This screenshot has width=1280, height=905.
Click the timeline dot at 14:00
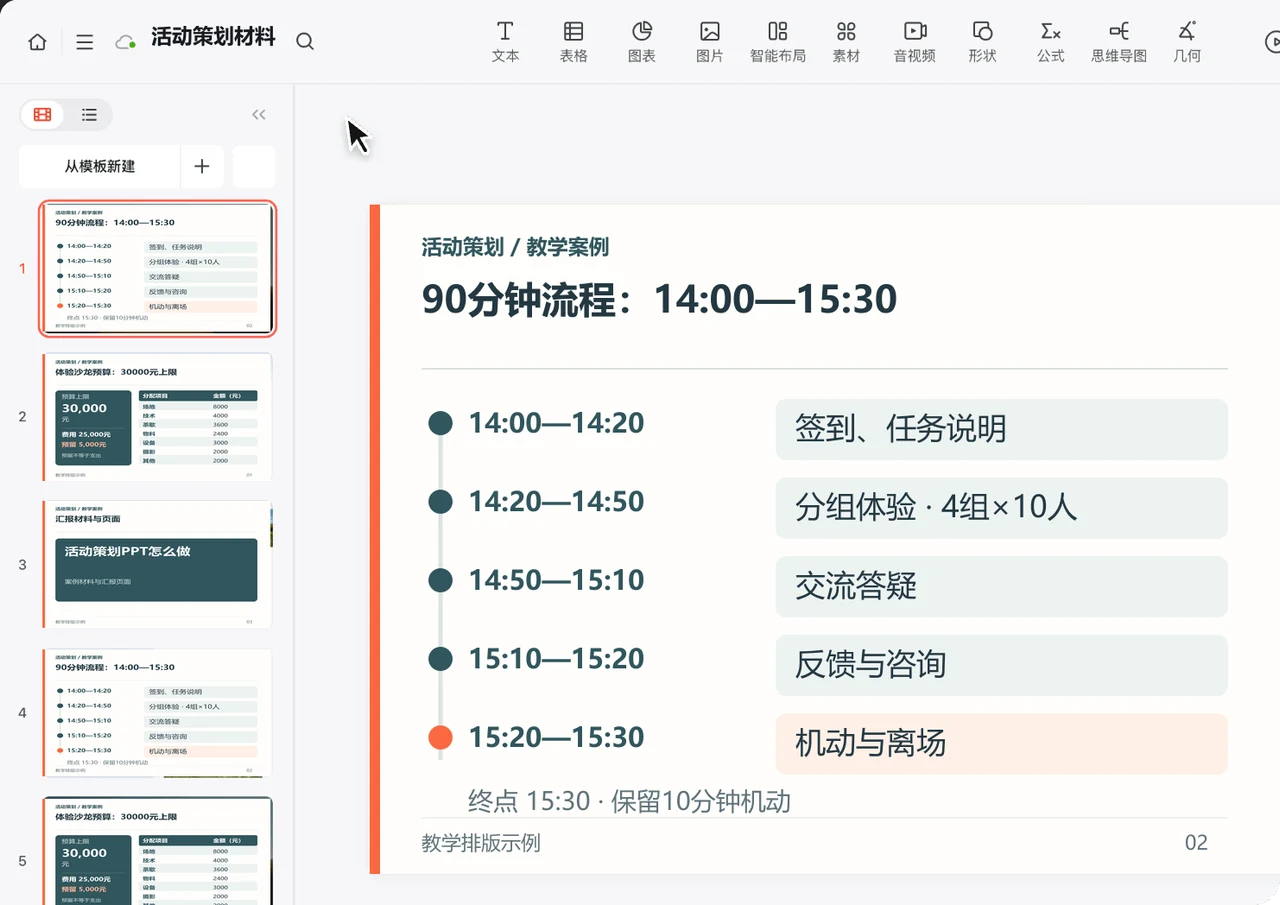point(440,423)
